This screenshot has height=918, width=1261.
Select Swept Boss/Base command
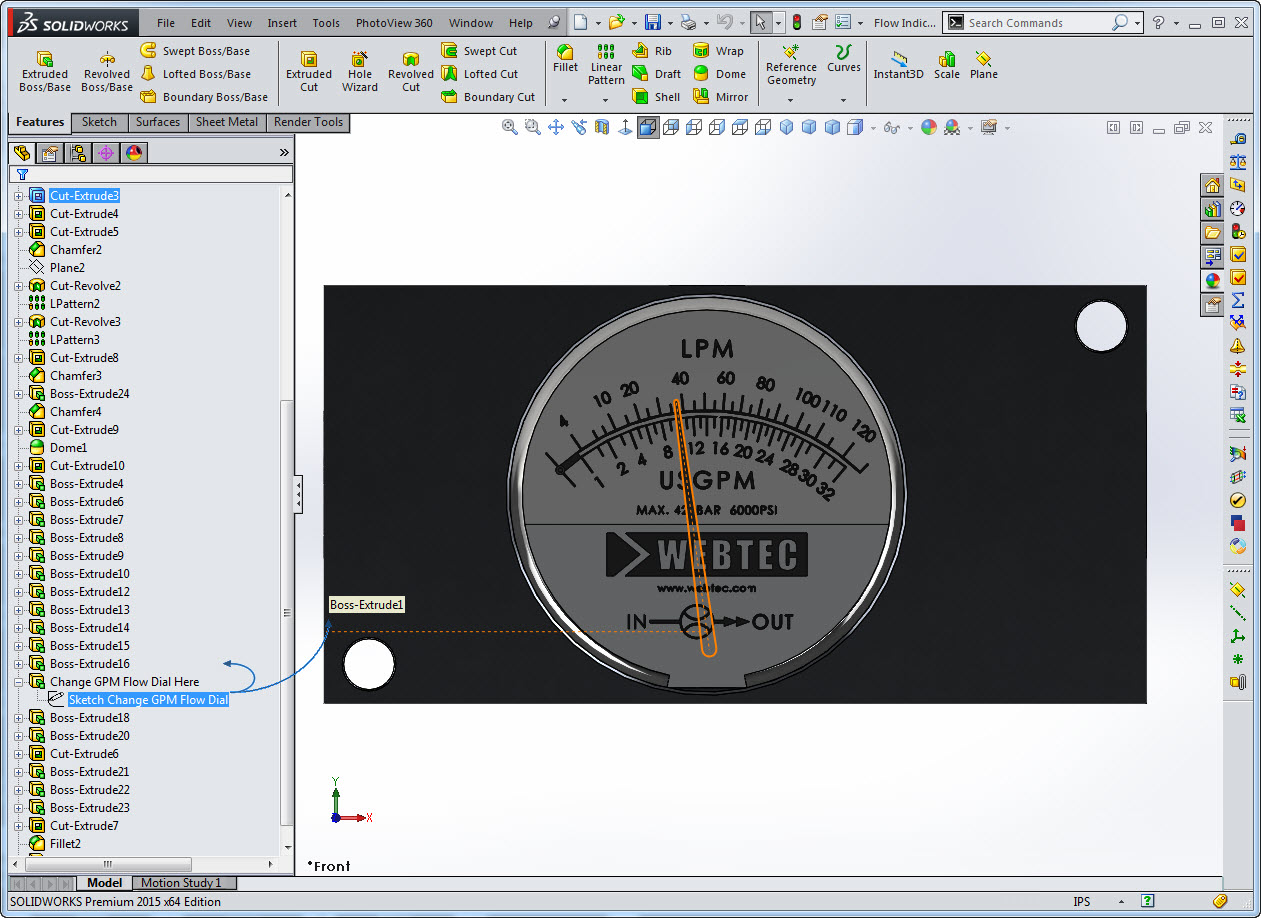tap(195, 51)
